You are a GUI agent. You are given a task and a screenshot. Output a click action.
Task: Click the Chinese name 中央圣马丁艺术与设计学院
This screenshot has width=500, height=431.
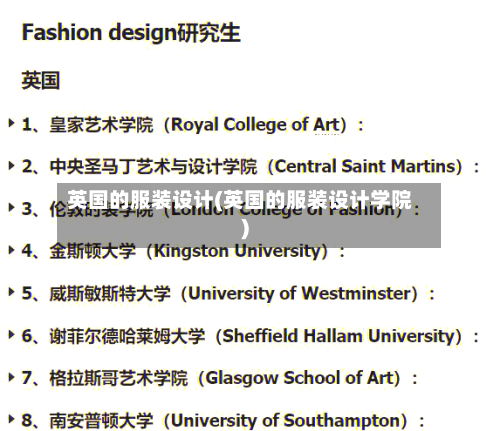coord(153,167)
